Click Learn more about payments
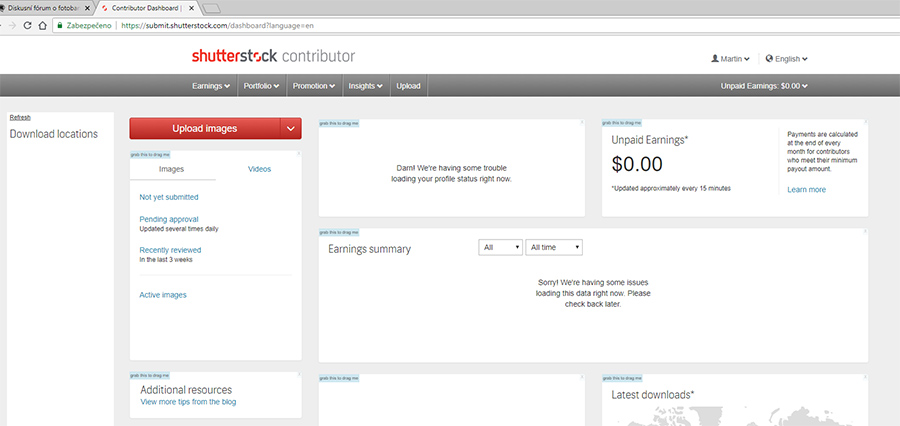The height and width of the screenshot is (426, 900). 806,189
